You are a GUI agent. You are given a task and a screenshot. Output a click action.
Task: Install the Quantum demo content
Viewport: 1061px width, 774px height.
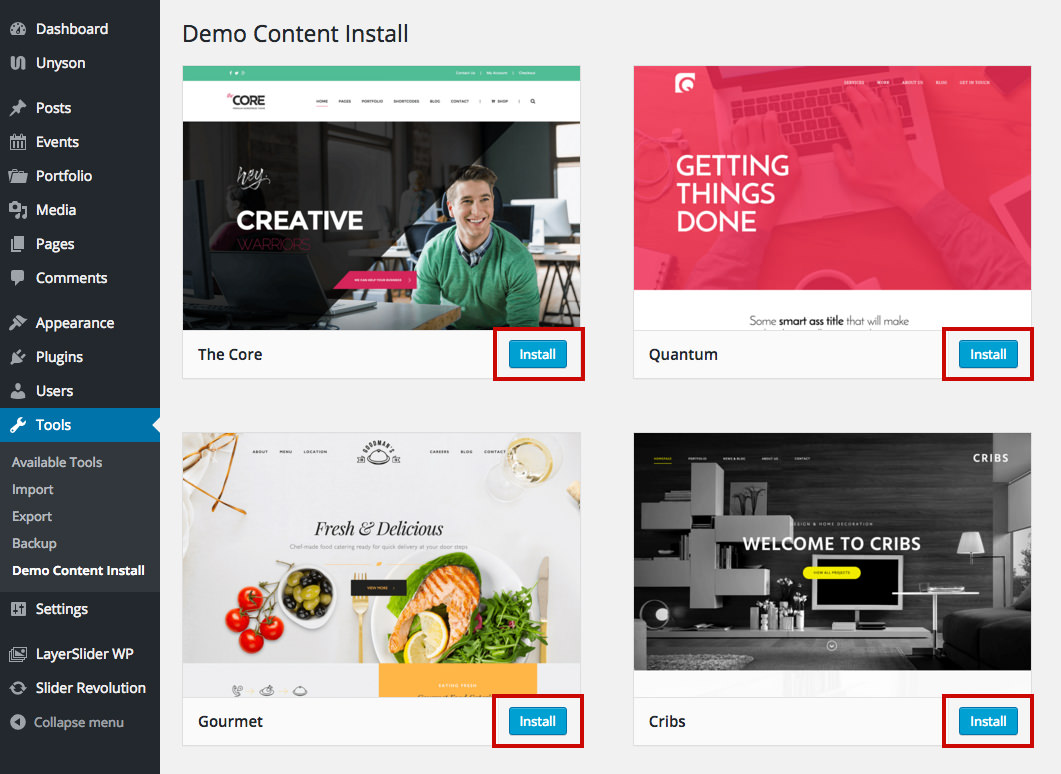coord(988,355)
